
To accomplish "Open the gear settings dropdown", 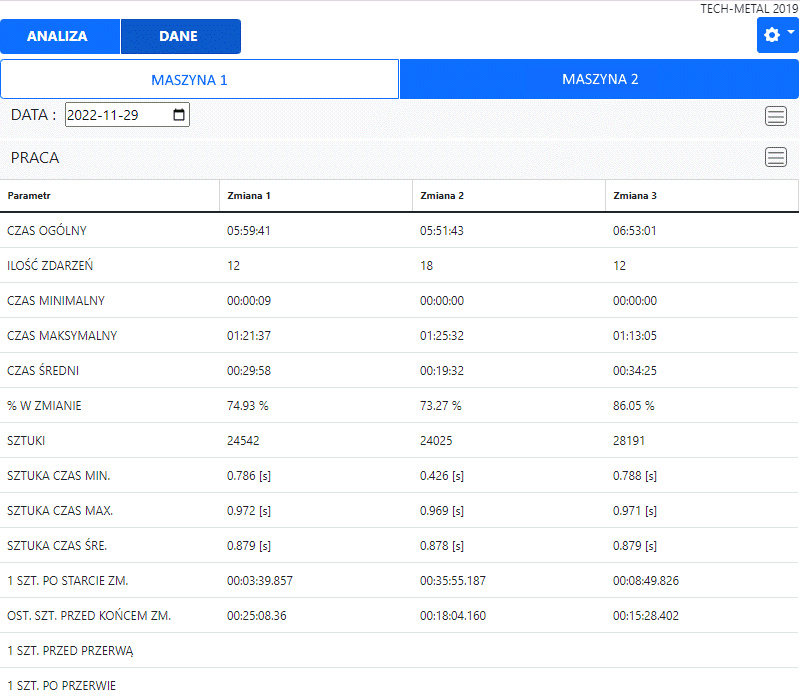I will (x=777, y=35).
